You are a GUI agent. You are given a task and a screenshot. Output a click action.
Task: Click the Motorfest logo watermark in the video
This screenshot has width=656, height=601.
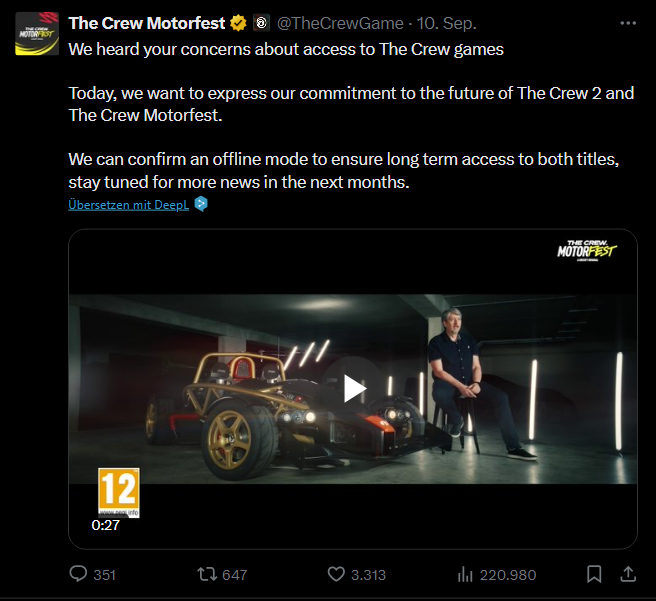[x=586, y=250]
